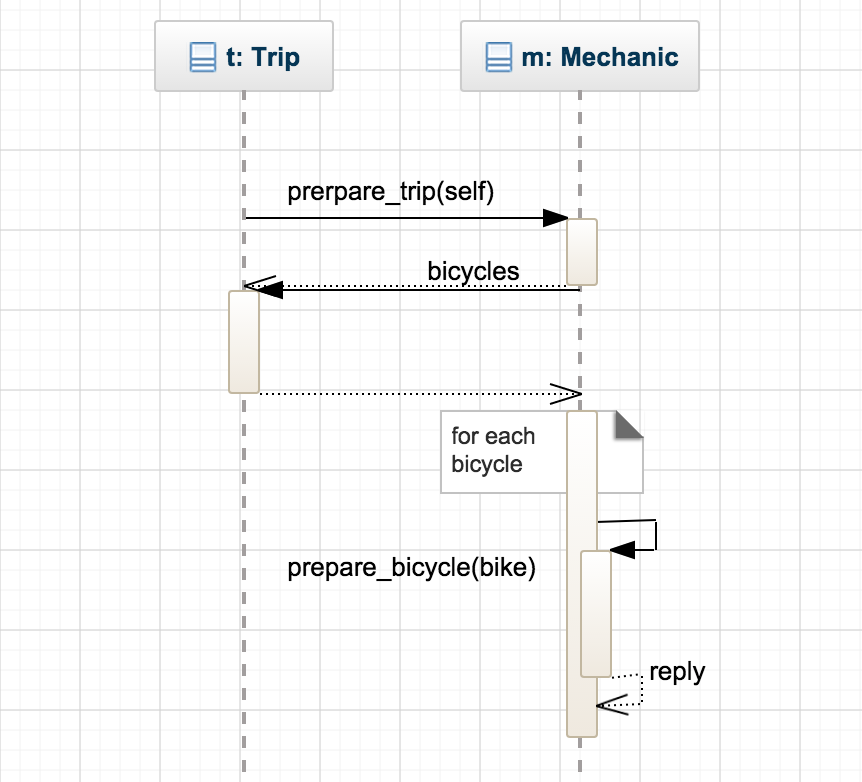
Task: Select the activation bar on Trip lifeline
Action: pyautogui.click(x=244, y=342)
